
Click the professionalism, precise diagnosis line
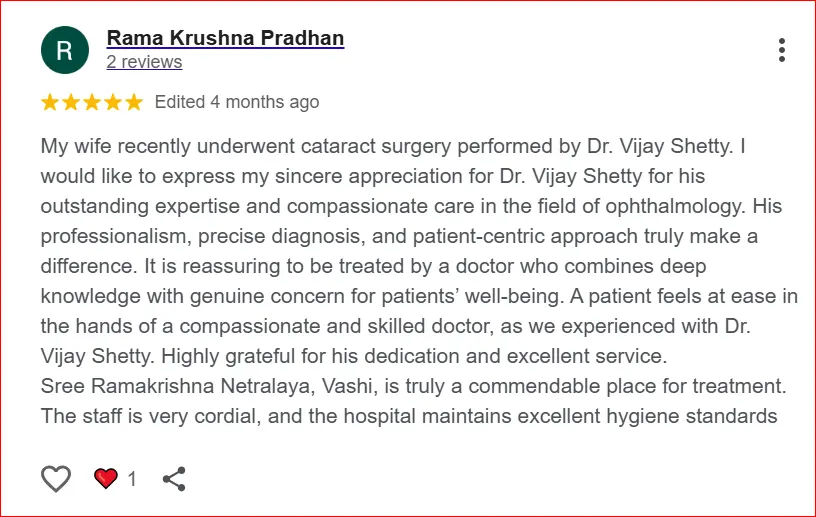tap(399, 236)
